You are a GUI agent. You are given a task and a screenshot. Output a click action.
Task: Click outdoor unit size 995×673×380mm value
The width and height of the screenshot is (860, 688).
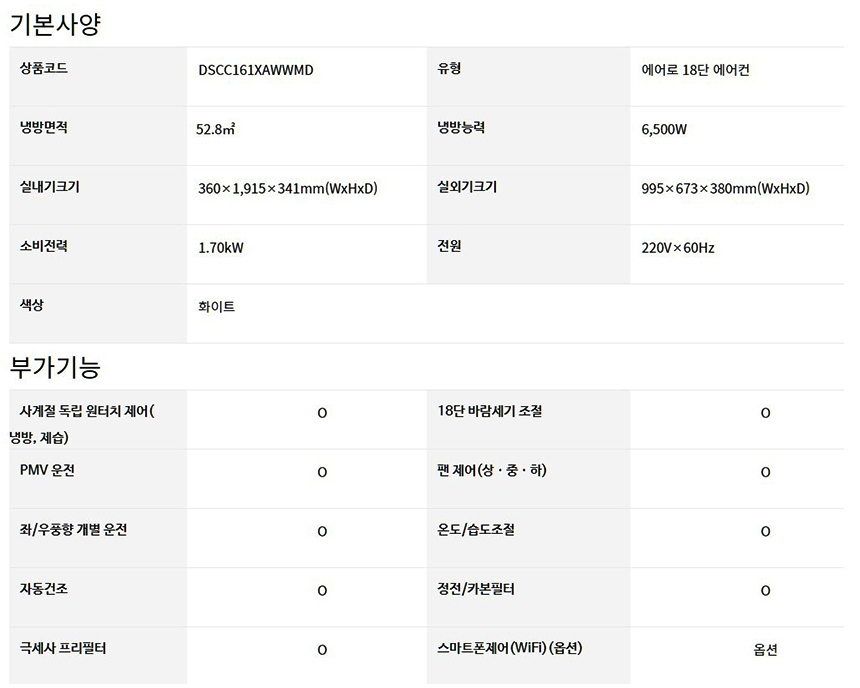(725, 189)
